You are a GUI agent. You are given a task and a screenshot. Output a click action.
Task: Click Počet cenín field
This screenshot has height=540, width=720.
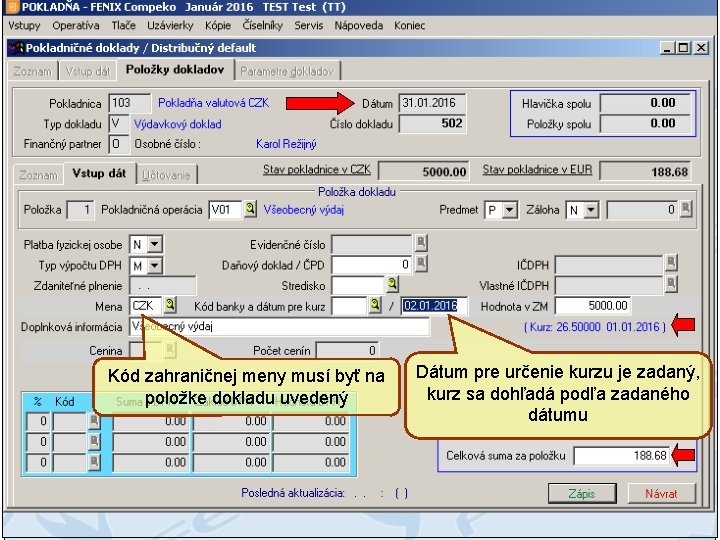348,351
